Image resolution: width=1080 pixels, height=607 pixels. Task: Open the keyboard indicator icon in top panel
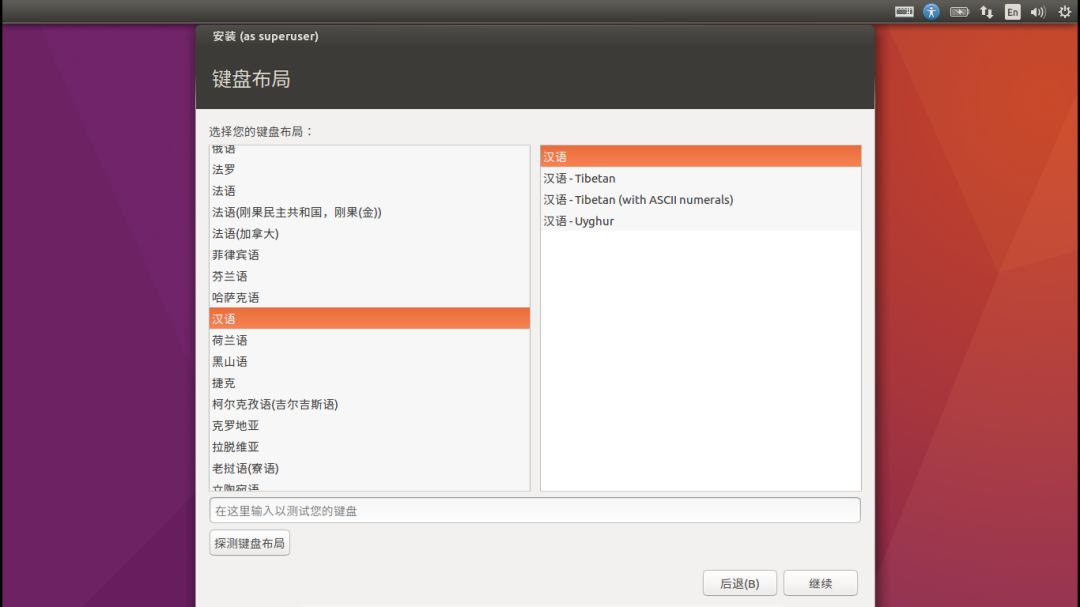(x=904, y=12)
